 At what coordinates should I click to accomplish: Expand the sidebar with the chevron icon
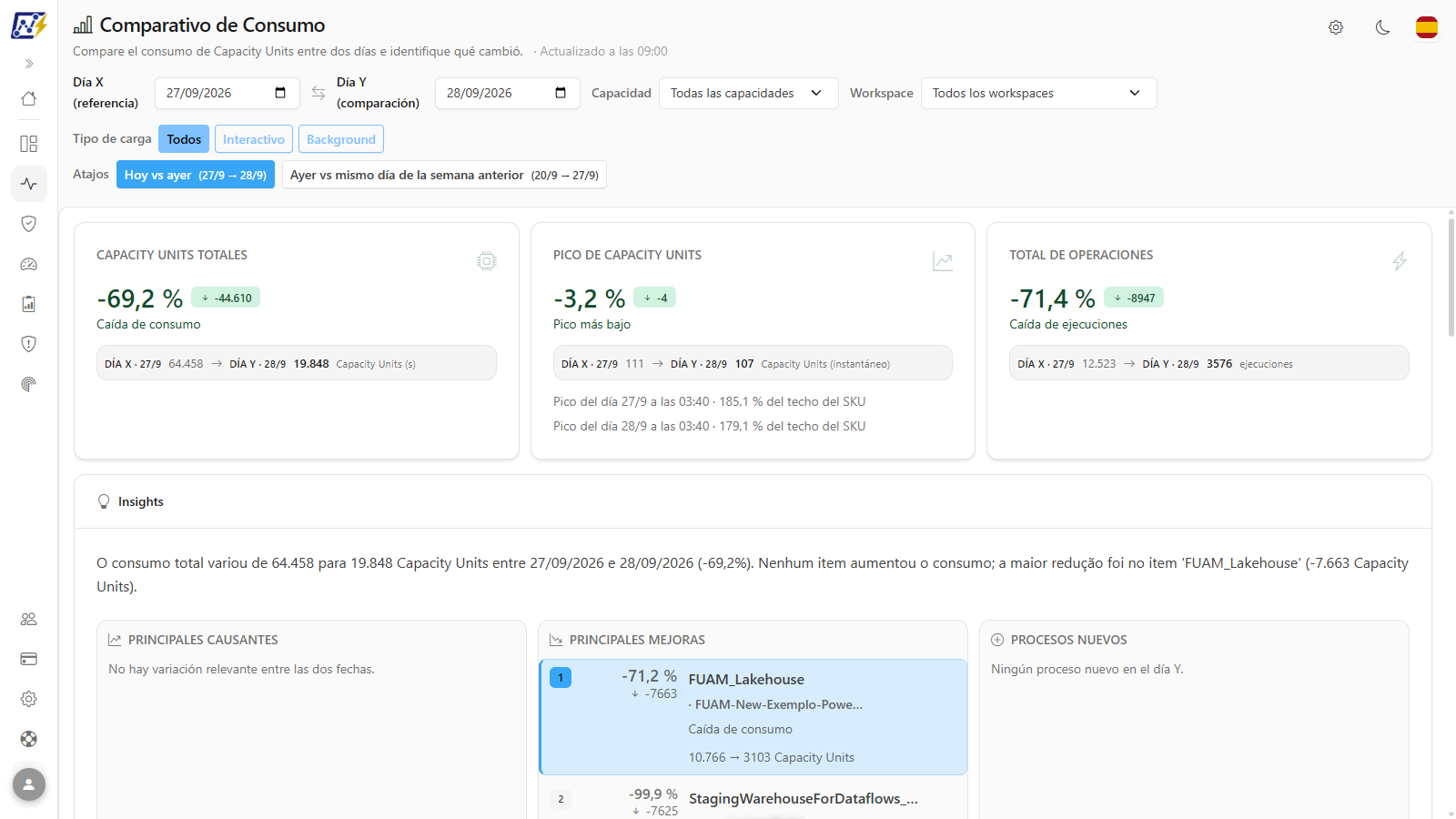[x=29, y=64]
